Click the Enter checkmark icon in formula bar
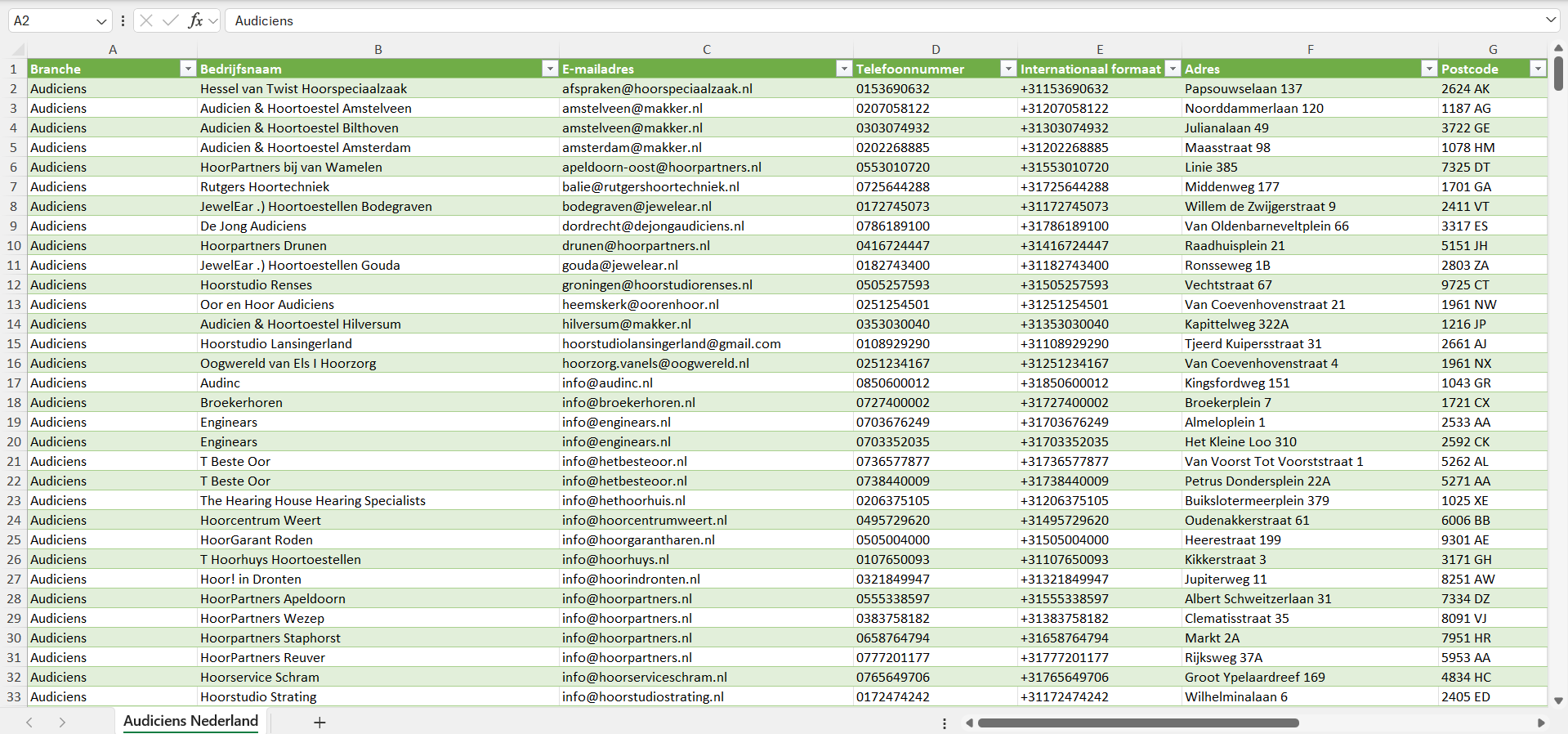The height and width of the screenshot is (734, 1568). tap(171, 20)
